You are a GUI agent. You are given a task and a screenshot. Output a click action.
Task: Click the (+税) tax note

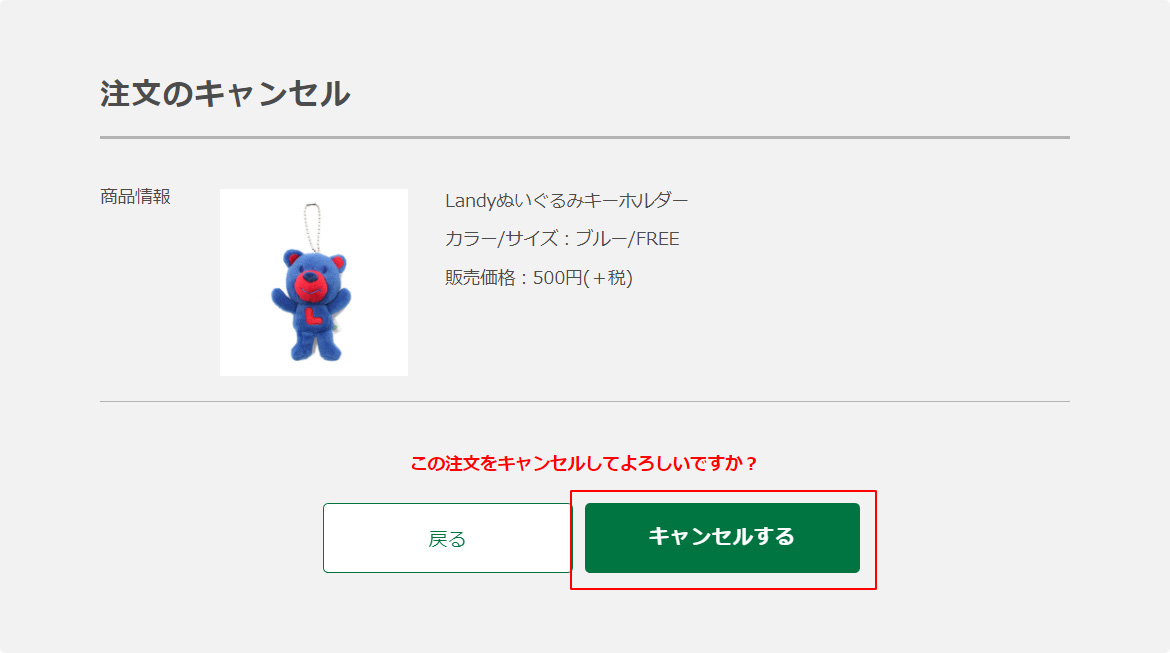(x=608, y=278)
